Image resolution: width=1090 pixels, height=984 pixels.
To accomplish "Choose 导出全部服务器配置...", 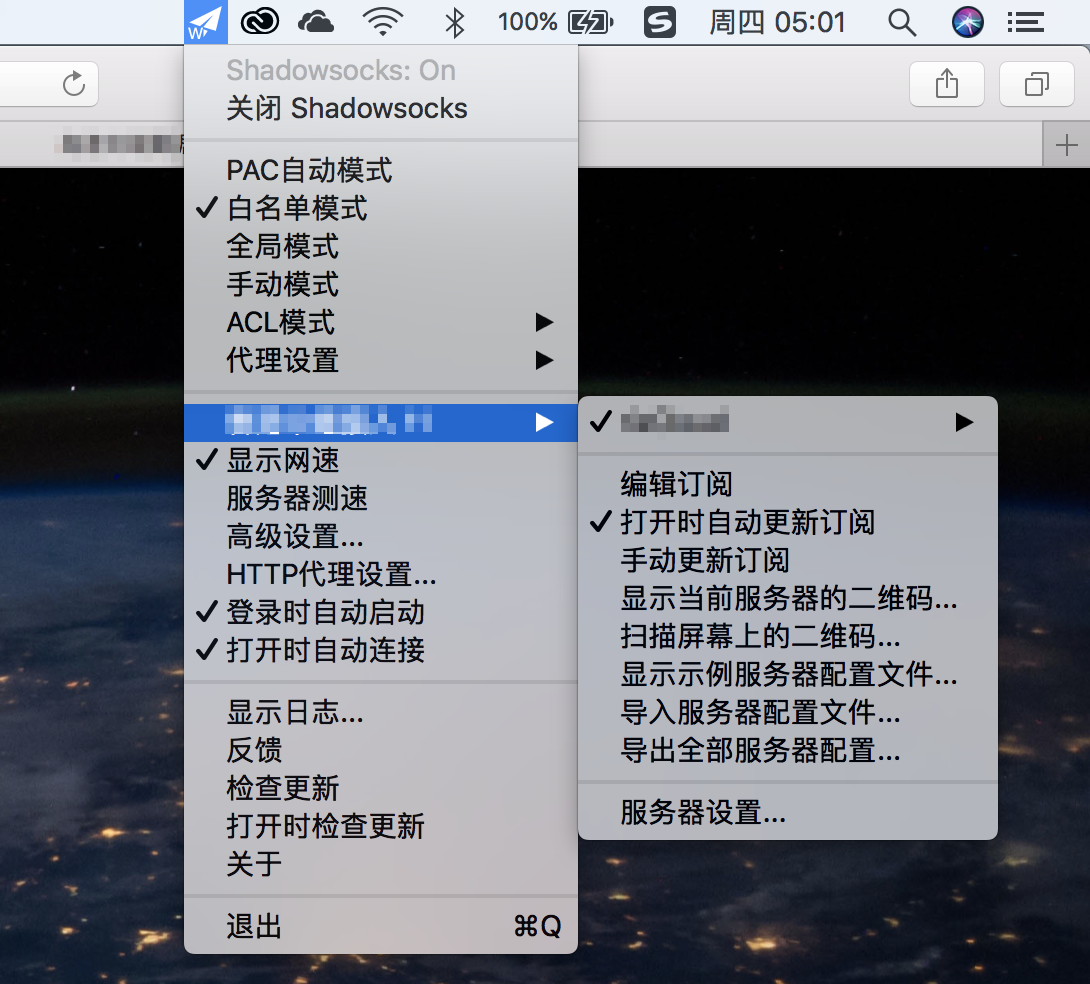I will point(788,751).
